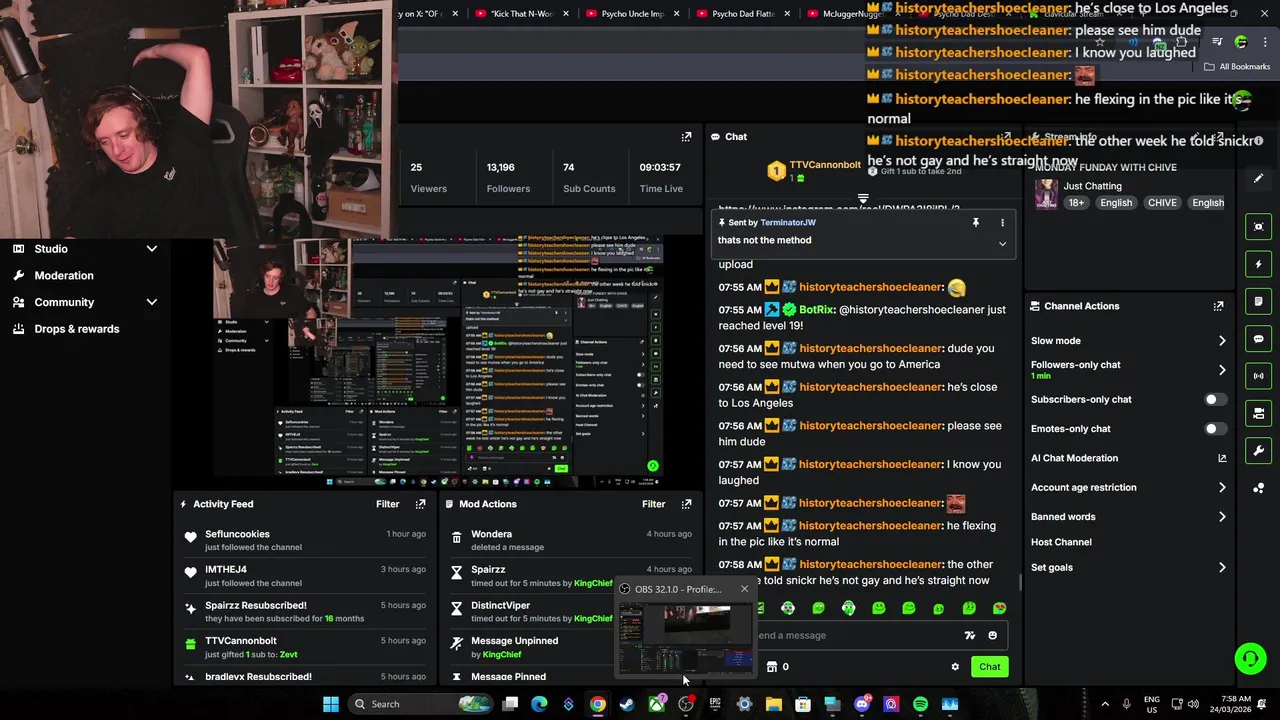This screenshot has width=1280, height=720.
Task: Pop out the Activity Feed panel
Action: (420, 504)
